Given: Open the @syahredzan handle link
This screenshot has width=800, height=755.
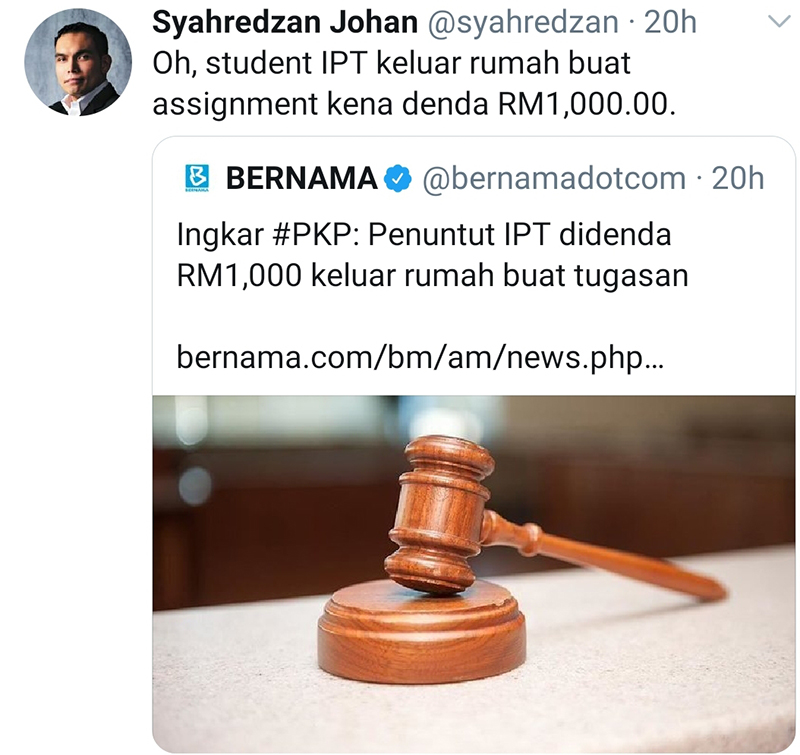Looking at the screenshot, I should click(x=522, y=23).
